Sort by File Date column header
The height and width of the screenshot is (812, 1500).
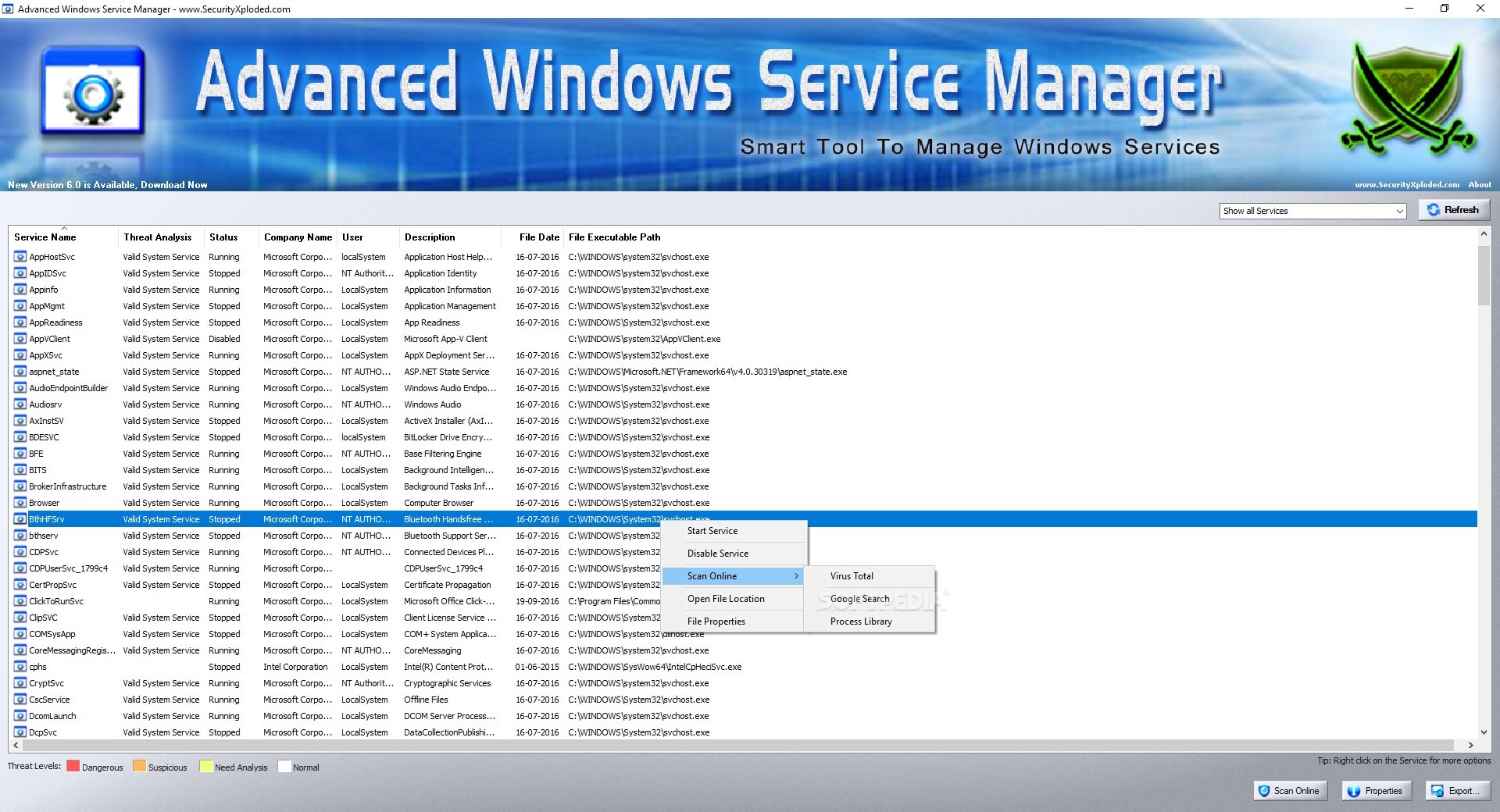pos(533,237)
